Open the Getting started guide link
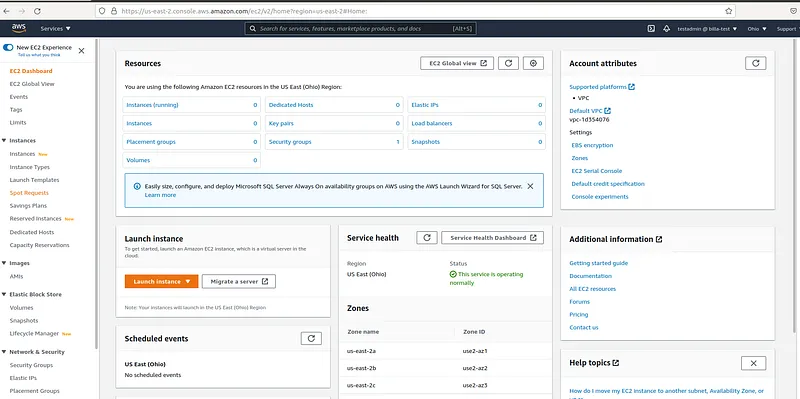800x399 pixels. [598, 263]
